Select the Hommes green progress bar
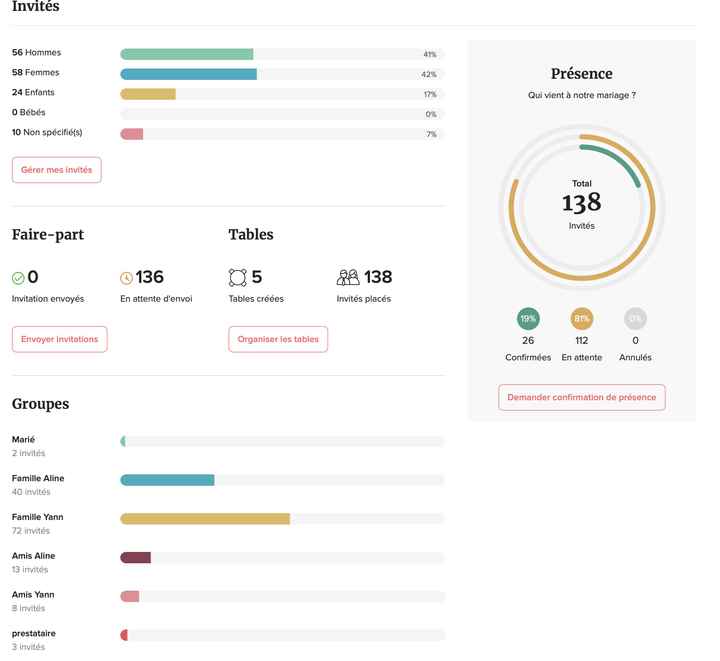The height and width of the screenshot is (661, 720). tap(187, 54)
